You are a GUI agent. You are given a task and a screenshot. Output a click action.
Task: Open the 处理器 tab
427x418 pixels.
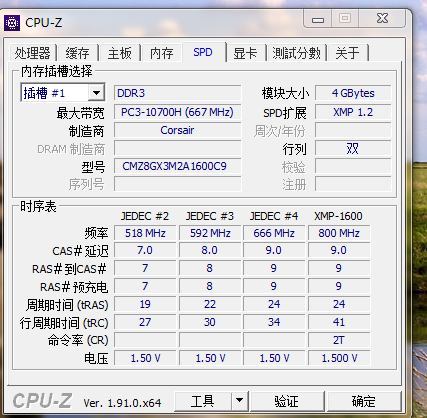pyautogui.click(x=32, y=53)
